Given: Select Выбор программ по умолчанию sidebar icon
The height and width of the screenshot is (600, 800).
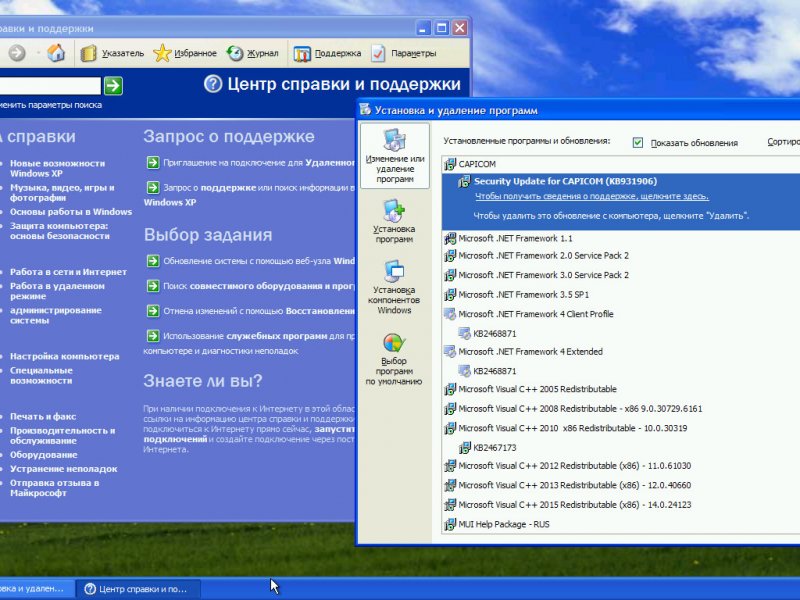Looking at the screenshot, I should coord(394,360).
